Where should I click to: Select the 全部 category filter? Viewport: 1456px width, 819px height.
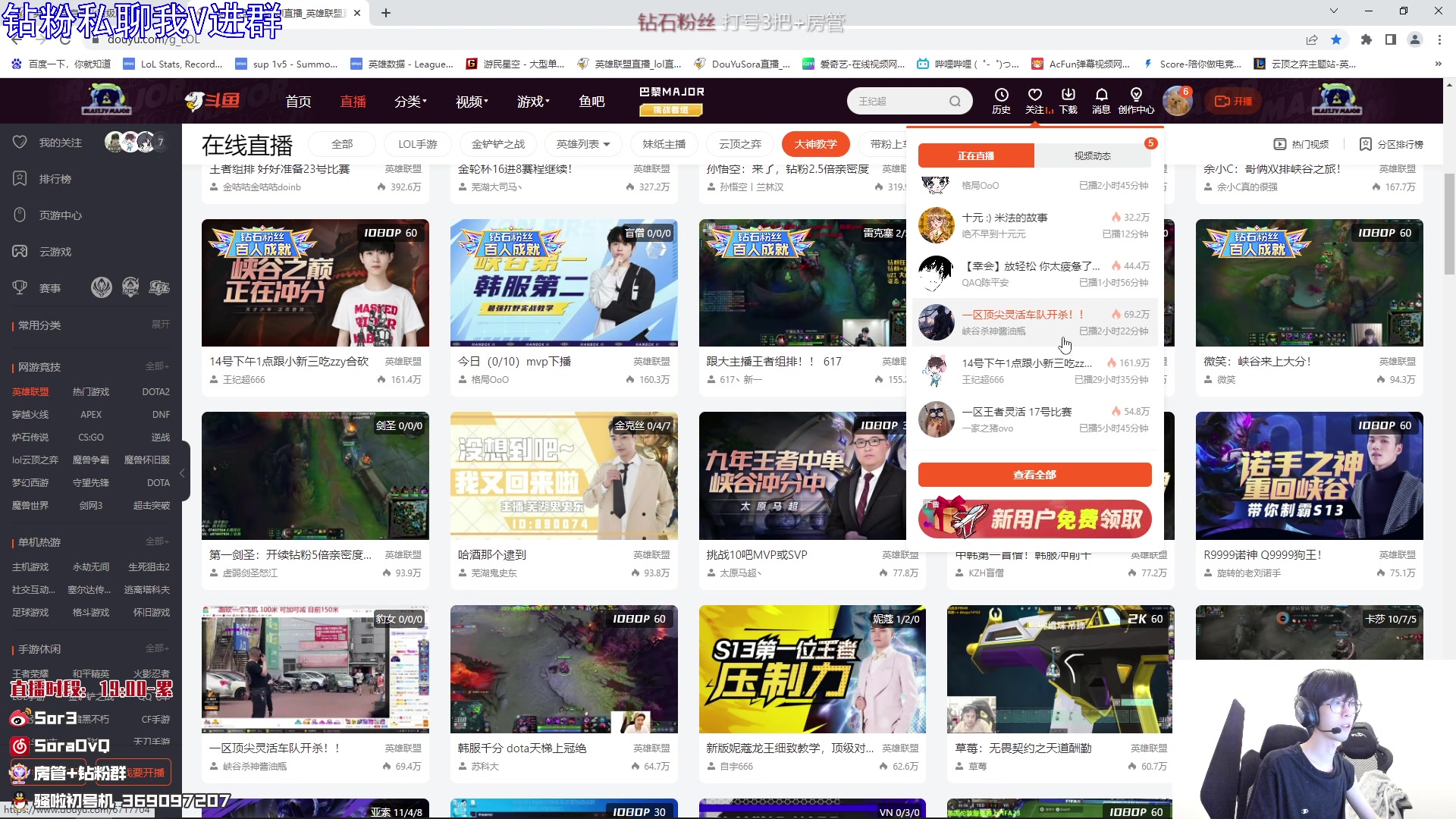coord(342,144)
